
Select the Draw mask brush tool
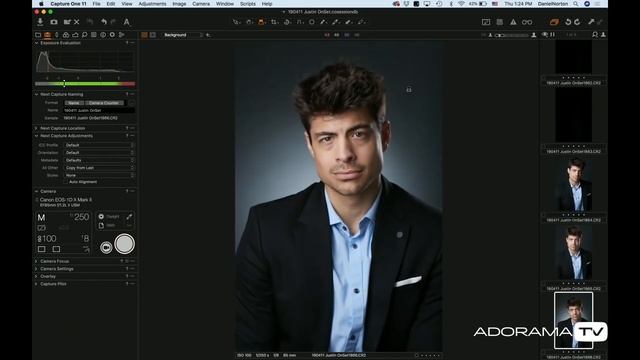point(324,22)
